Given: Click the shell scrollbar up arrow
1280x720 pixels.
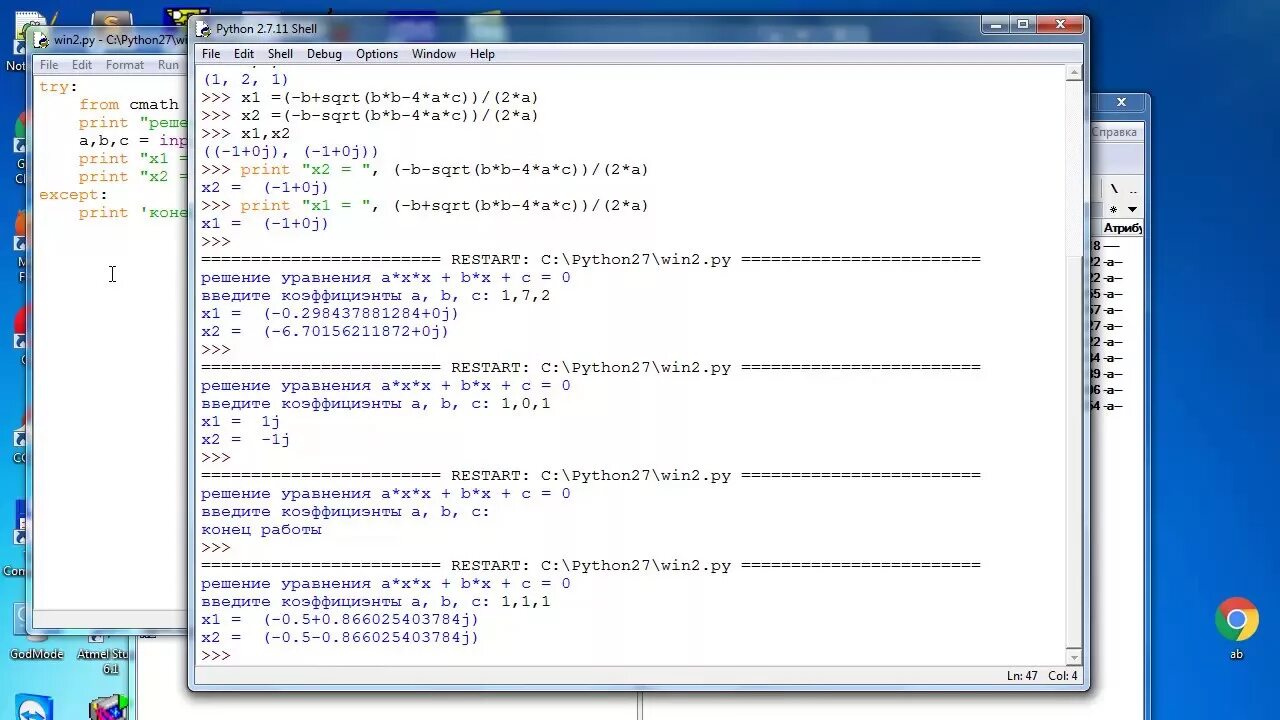Looking at the screenshot, I should tap(1073, 73).
